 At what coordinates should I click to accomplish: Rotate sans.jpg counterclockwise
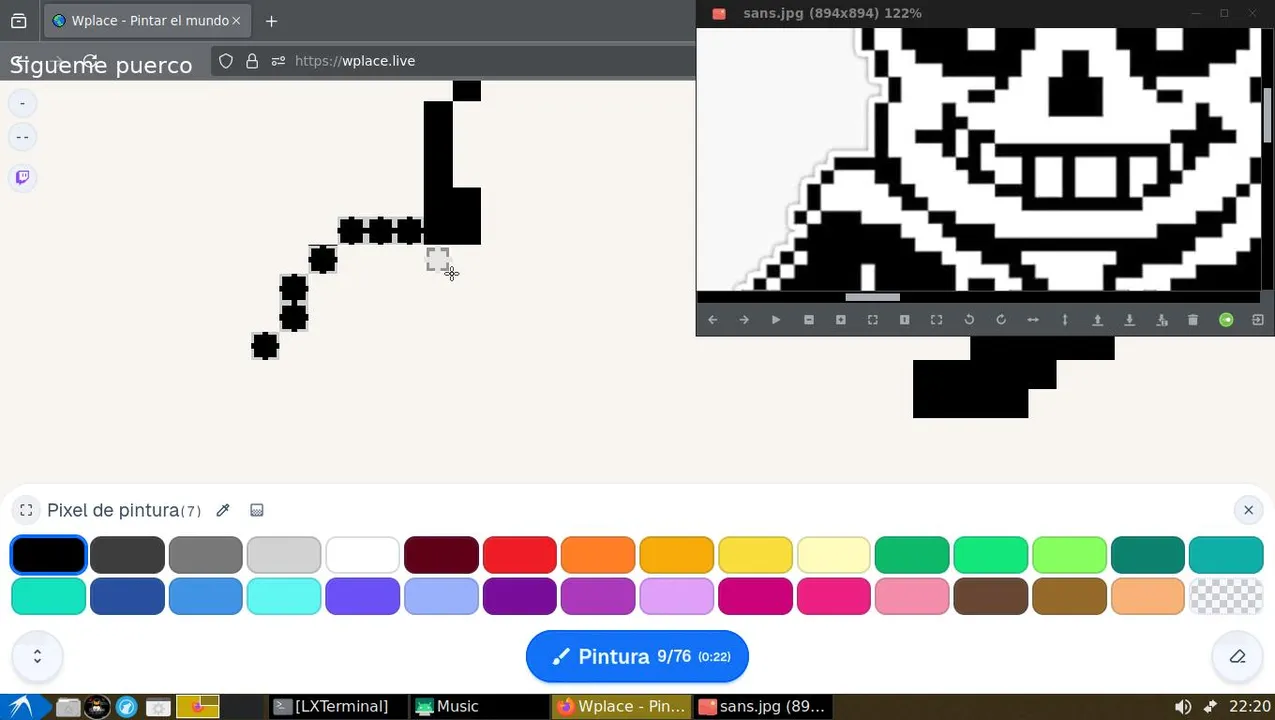[969, 320]
